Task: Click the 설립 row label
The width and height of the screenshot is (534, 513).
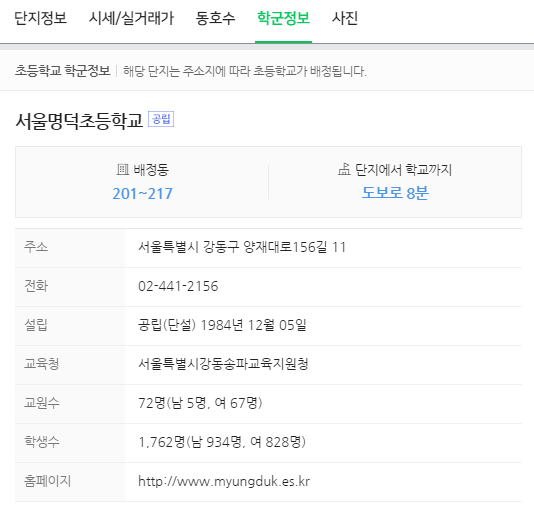Action: pos(36,325)
